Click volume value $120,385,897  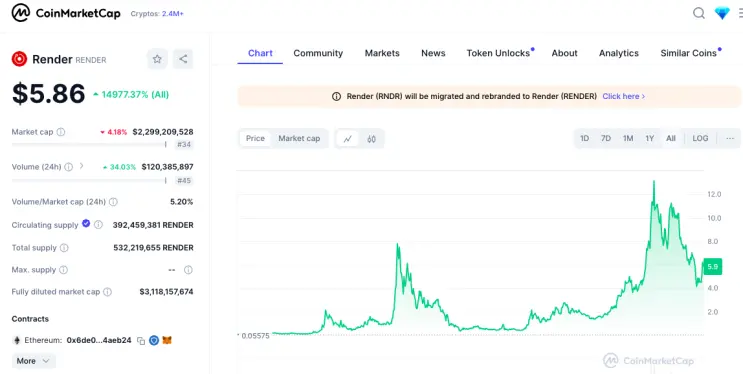click(x=167, y=167)
